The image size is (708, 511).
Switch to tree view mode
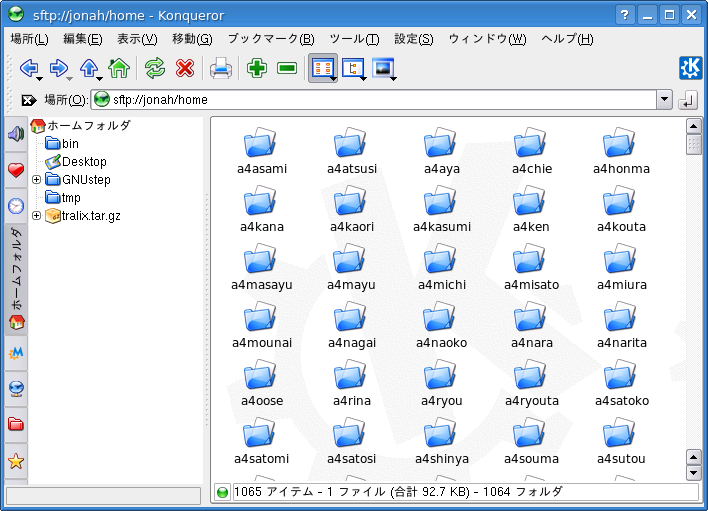(x=352, y=69)
